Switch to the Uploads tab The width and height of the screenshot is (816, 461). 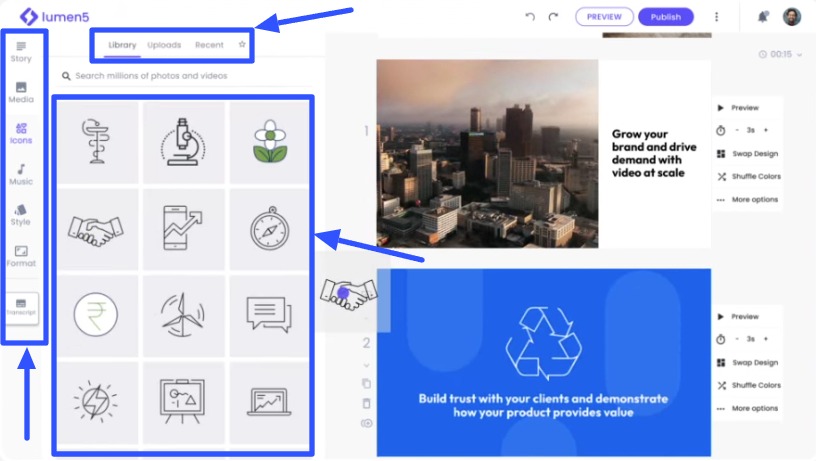[164, 45]
